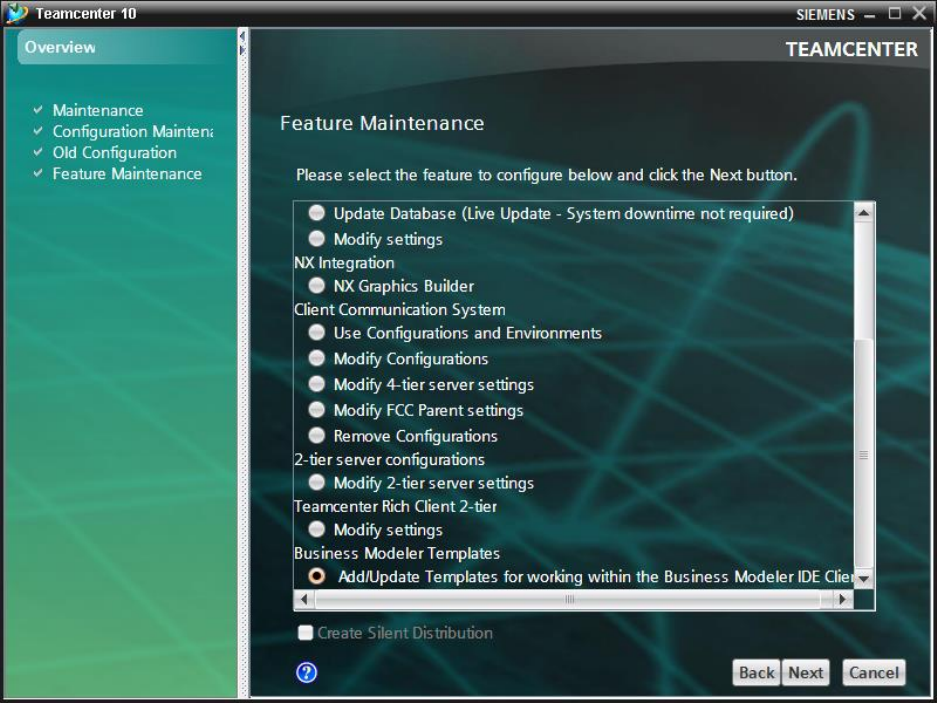Click the feature list scroll down arrow

(864, 578)
